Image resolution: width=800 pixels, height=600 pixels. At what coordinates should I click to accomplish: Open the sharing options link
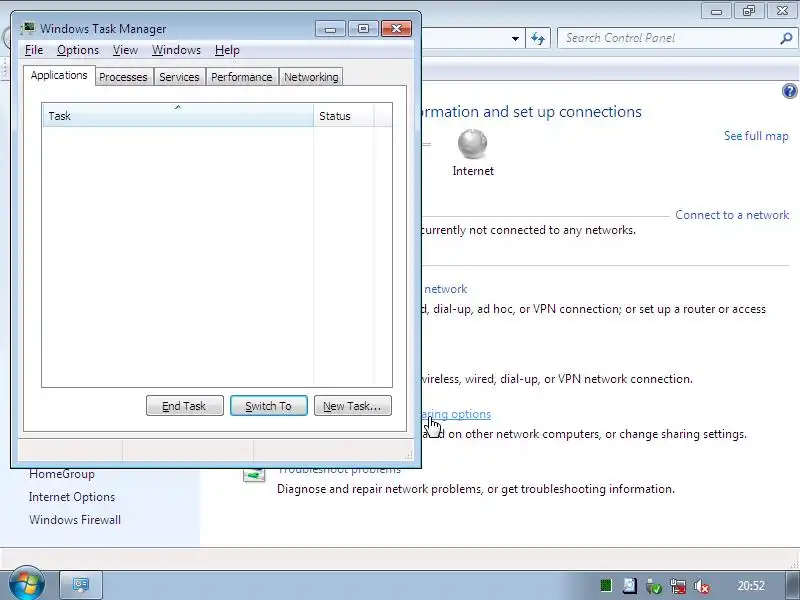pyautogui.click(x=457, y=414)
